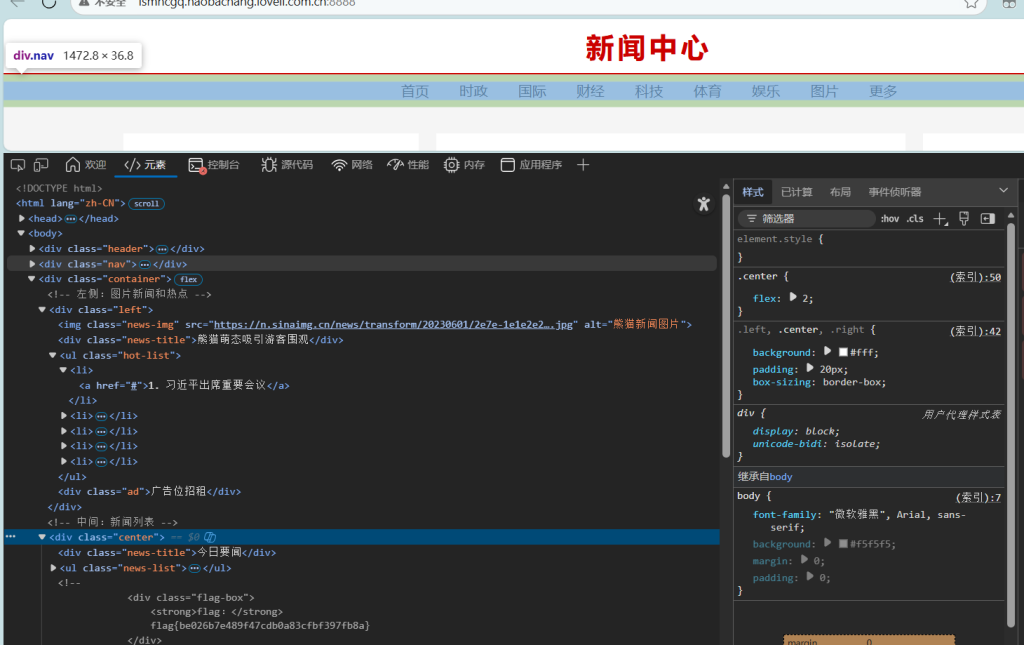Screen dimensions: 1024x645
Task: Switch to the 事件侦听器 tab
Action: click(894, 192)
